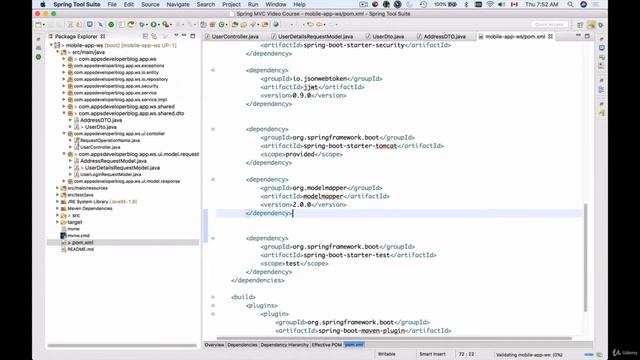Open Package Explorer view menu dropdown
Viewport: 640px width, 360px height.
176,36
